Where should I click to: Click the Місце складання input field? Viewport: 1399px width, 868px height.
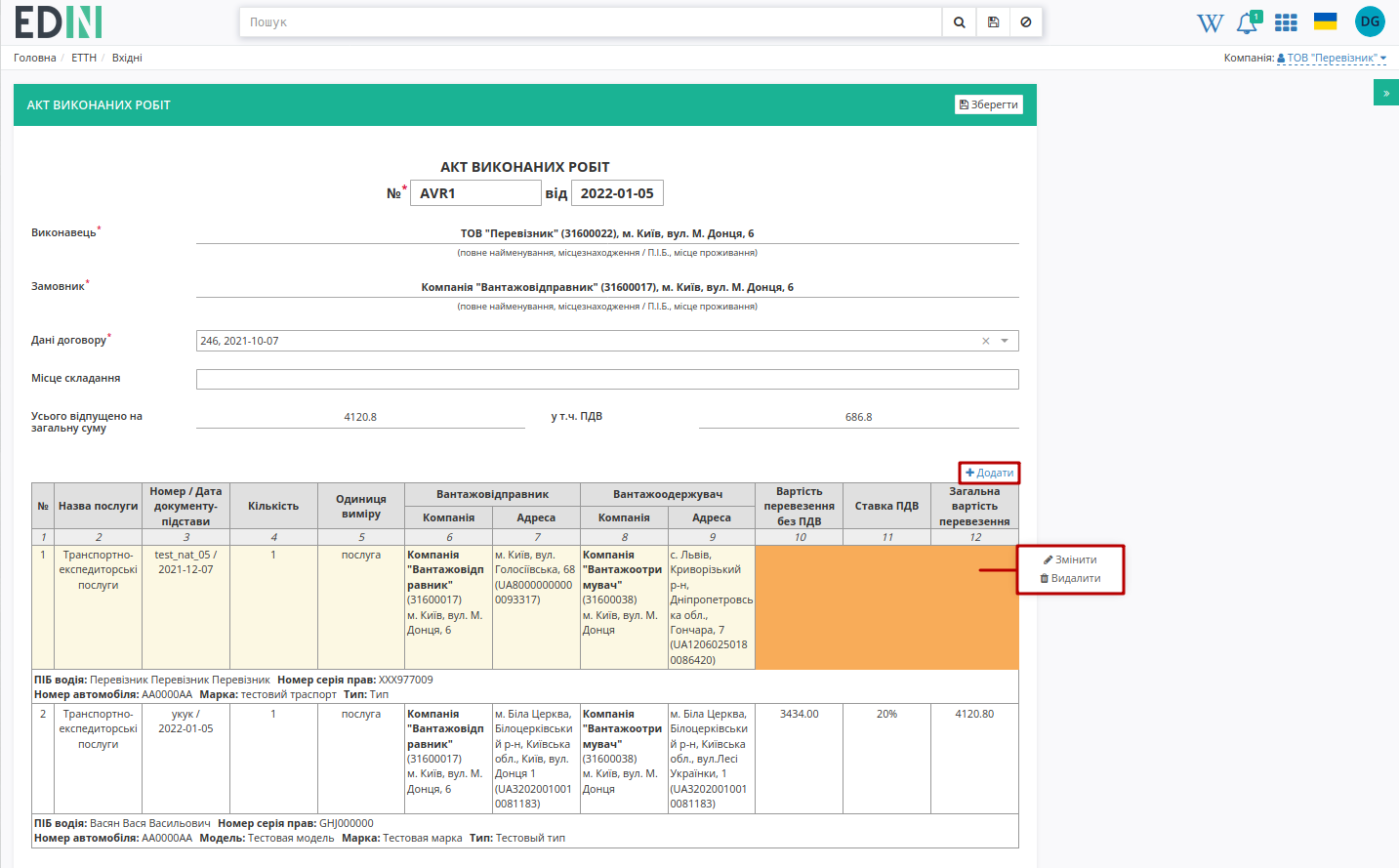[x=607, y=379]
